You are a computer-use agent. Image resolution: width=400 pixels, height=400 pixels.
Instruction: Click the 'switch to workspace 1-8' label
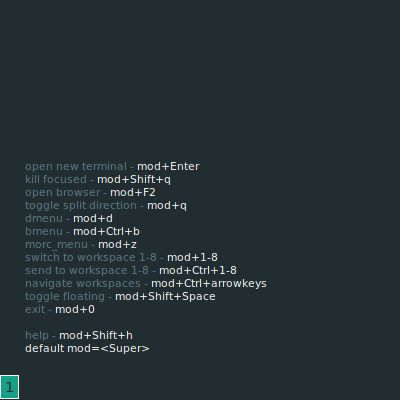[x=91, y=257]
